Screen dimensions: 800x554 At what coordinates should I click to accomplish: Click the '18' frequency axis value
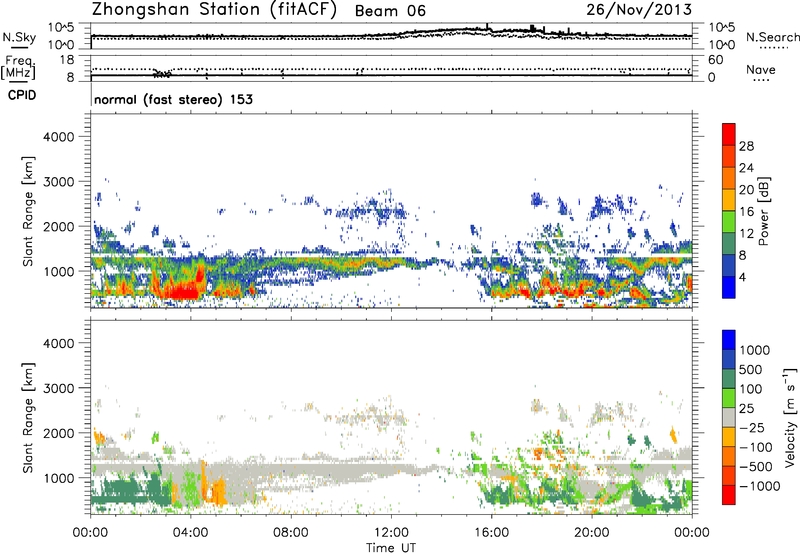pos(67,60)
